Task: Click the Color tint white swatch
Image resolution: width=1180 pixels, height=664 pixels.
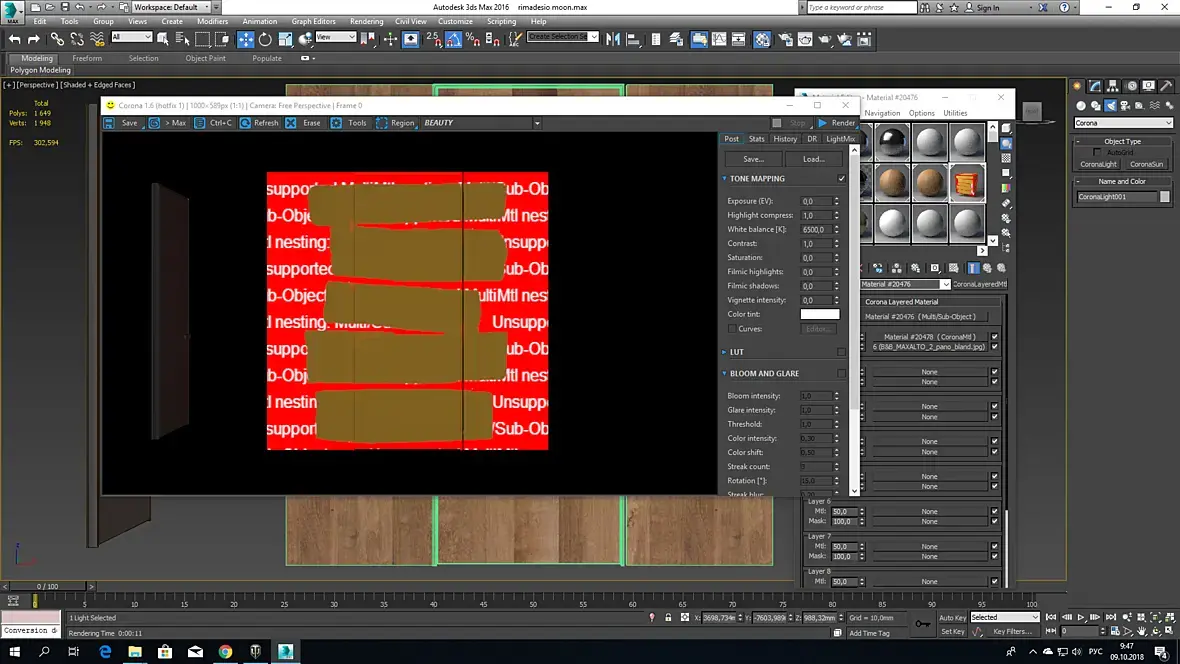Action: pyautogui.click(x=820, y=314)
